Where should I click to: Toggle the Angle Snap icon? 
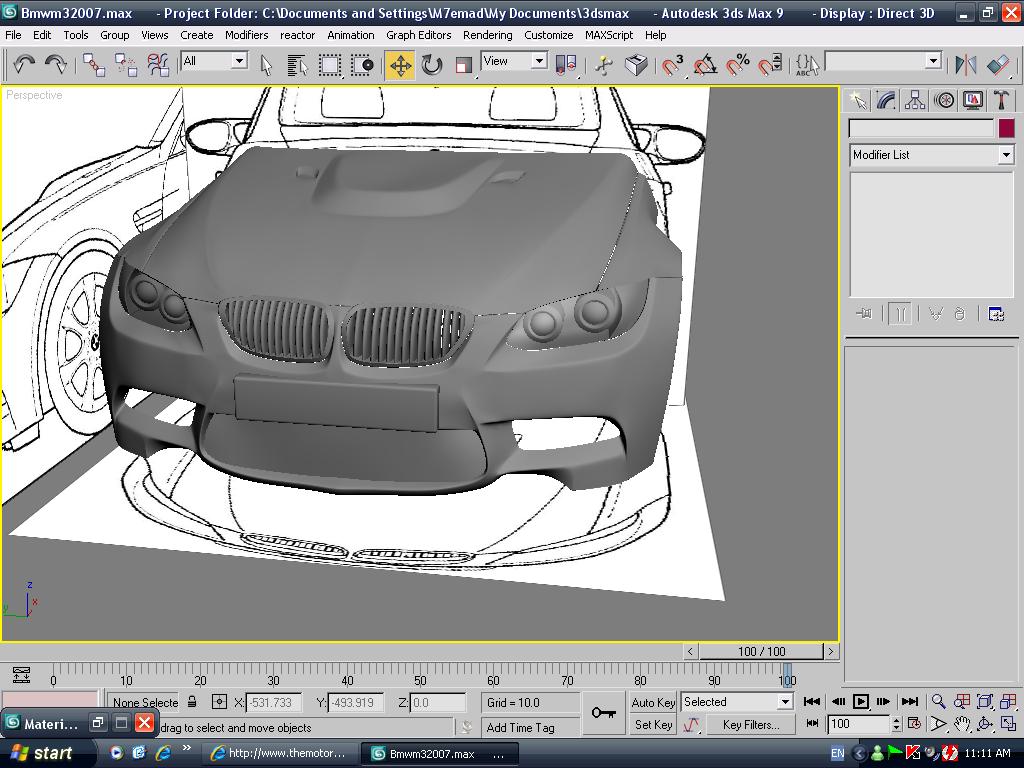click(705, 65)
